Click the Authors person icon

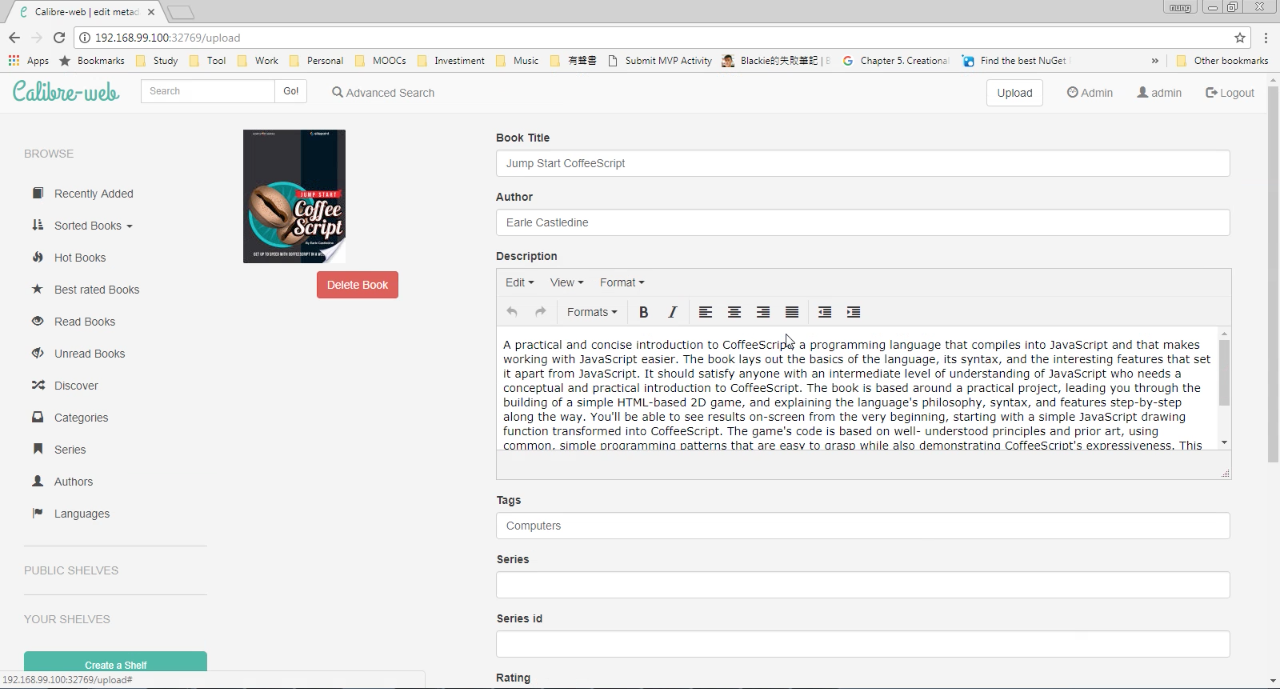pyautogui.click(x=38, y=481)
